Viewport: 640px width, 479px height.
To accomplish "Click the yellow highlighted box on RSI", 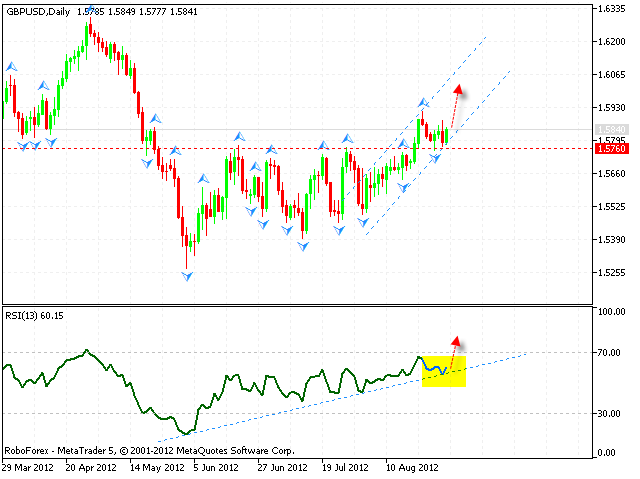I will pos(443,371).
